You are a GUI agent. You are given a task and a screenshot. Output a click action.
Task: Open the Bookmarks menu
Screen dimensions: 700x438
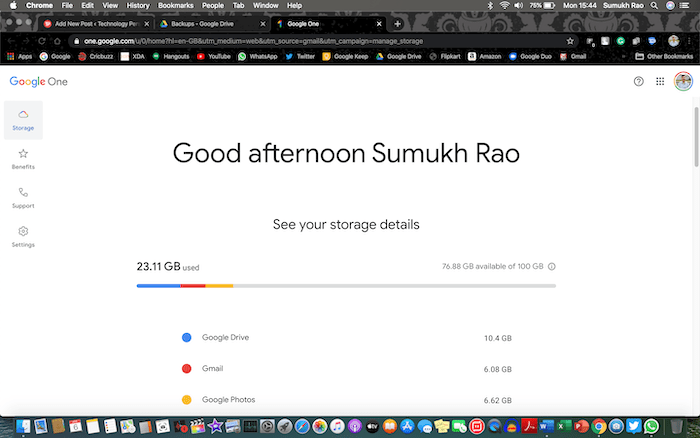click(175, 5)
